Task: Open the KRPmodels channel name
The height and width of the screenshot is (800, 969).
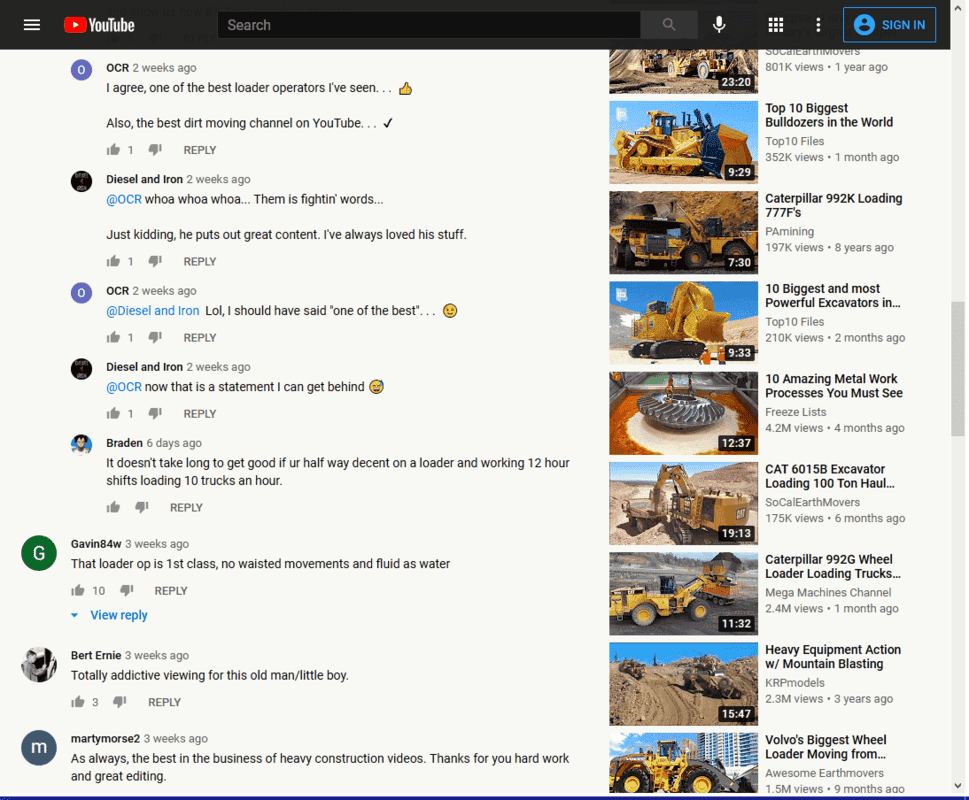Action: click(795, 683)
